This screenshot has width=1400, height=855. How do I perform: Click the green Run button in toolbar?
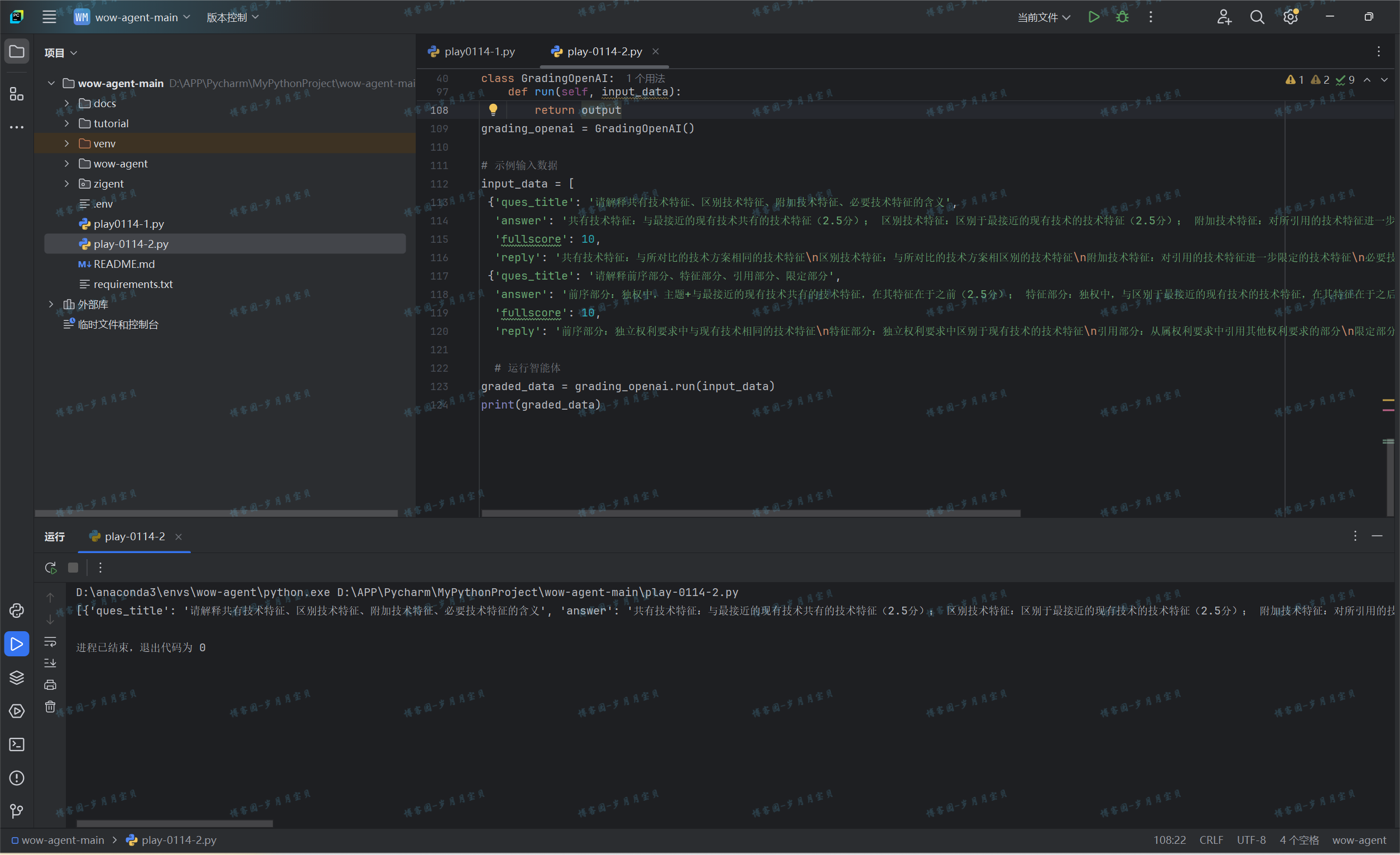1093,17
